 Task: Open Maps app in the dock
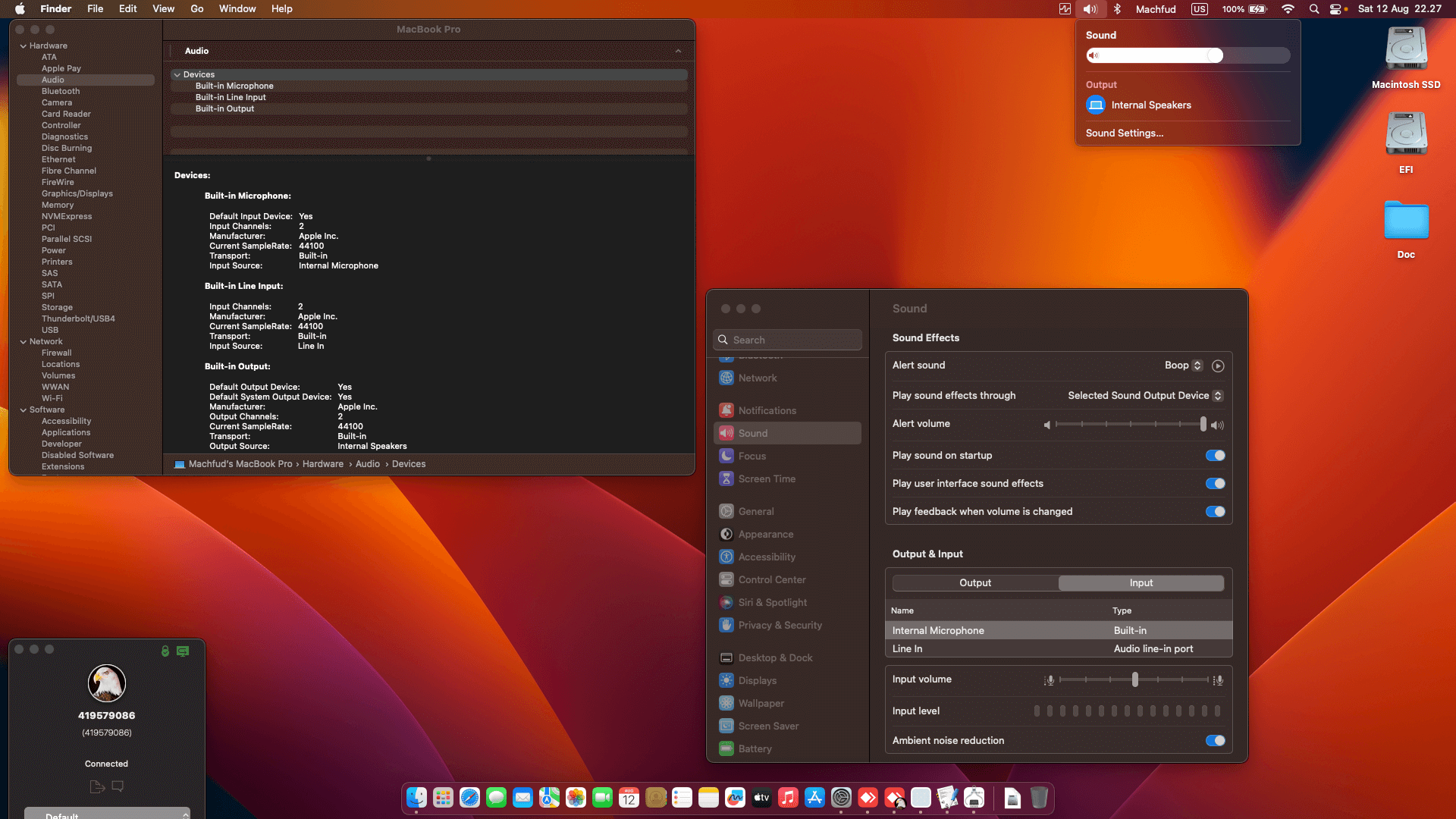point(549,798)
